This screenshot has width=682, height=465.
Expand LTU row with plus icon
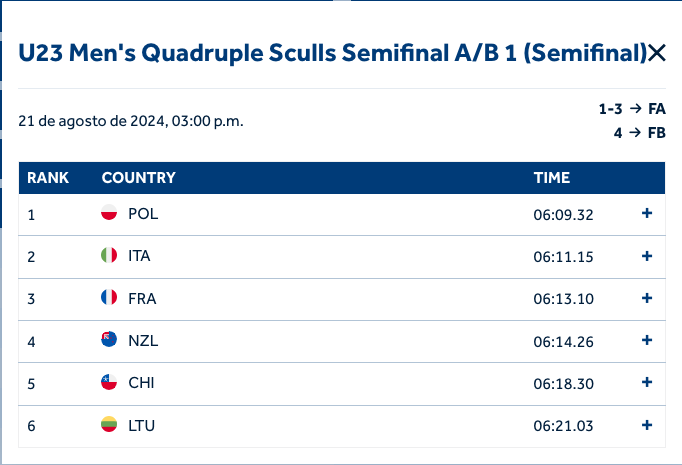point(647,426)
